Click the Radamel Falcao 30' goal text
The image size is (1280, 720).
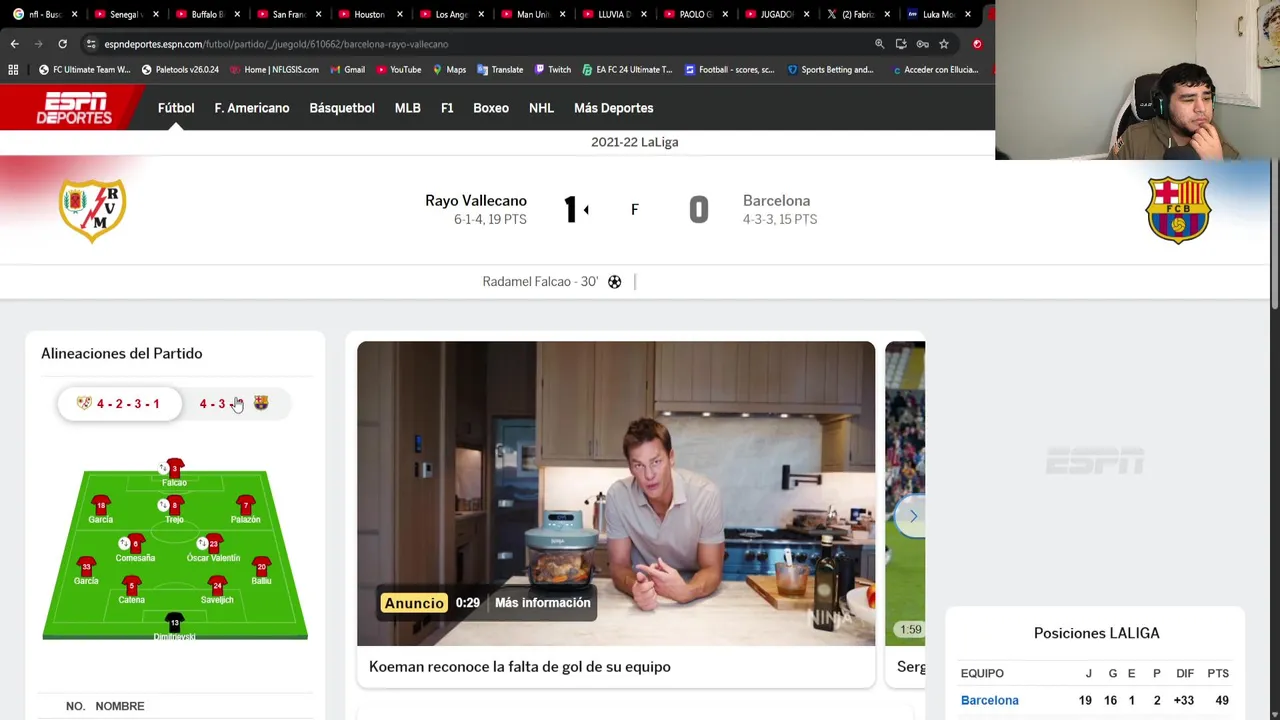click(x=540, y=282)
